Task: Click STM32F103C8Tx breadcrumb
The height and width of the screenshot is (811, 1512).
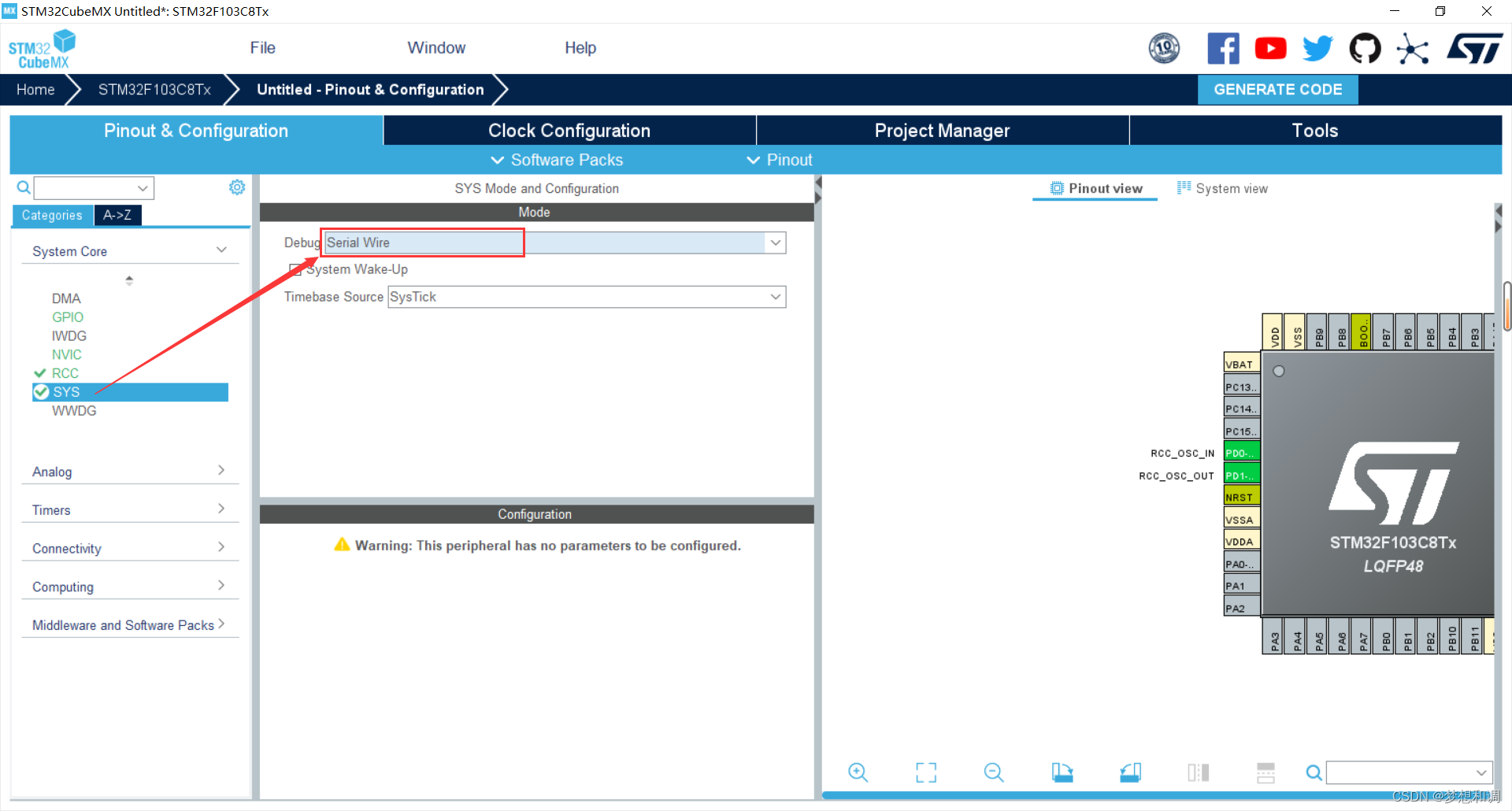Action: [154, 90]
